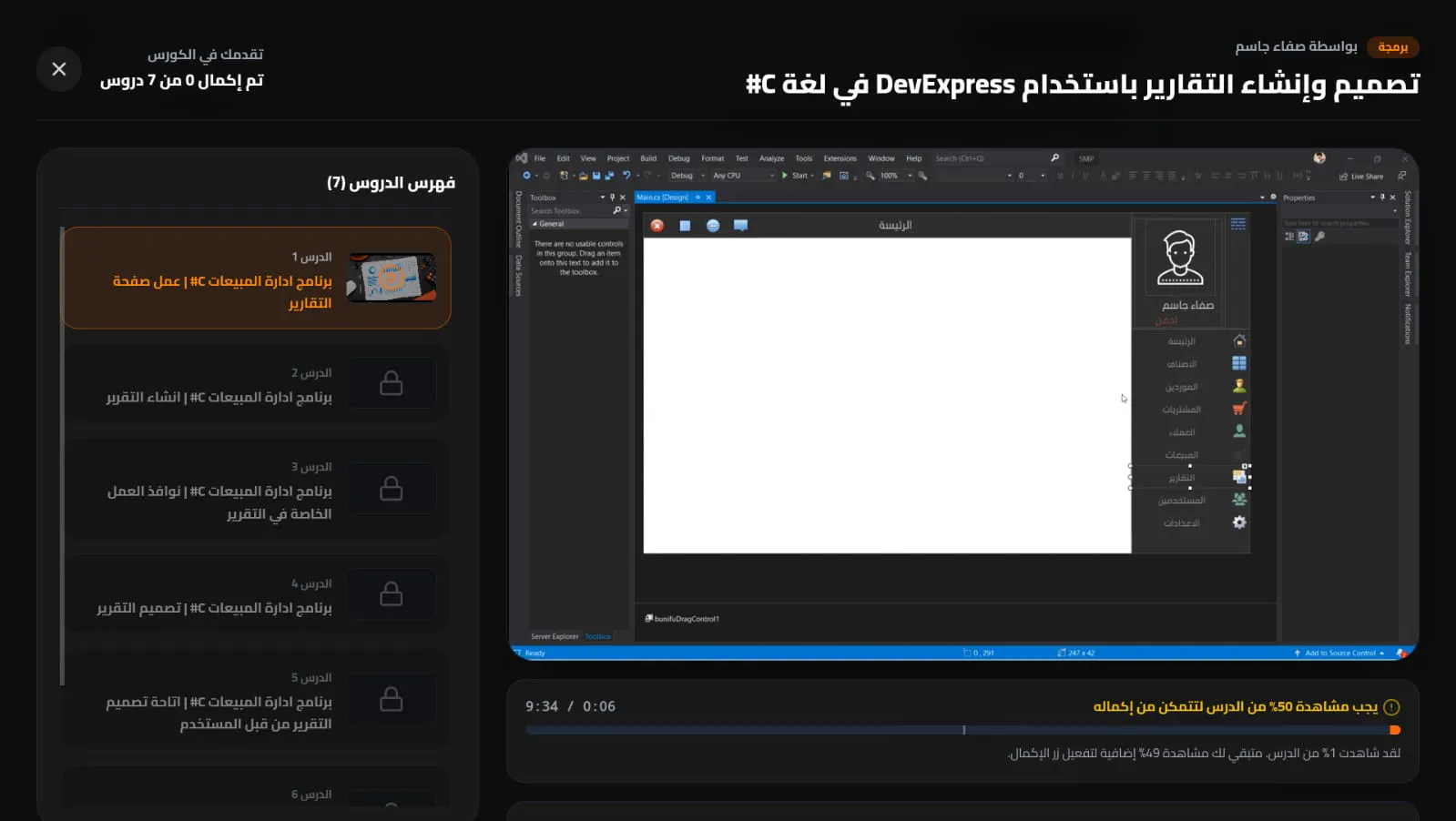This screenshot has height=821, width=1456.
Task: Click the red close icon on designed form
Action: [x=657, y=226]
